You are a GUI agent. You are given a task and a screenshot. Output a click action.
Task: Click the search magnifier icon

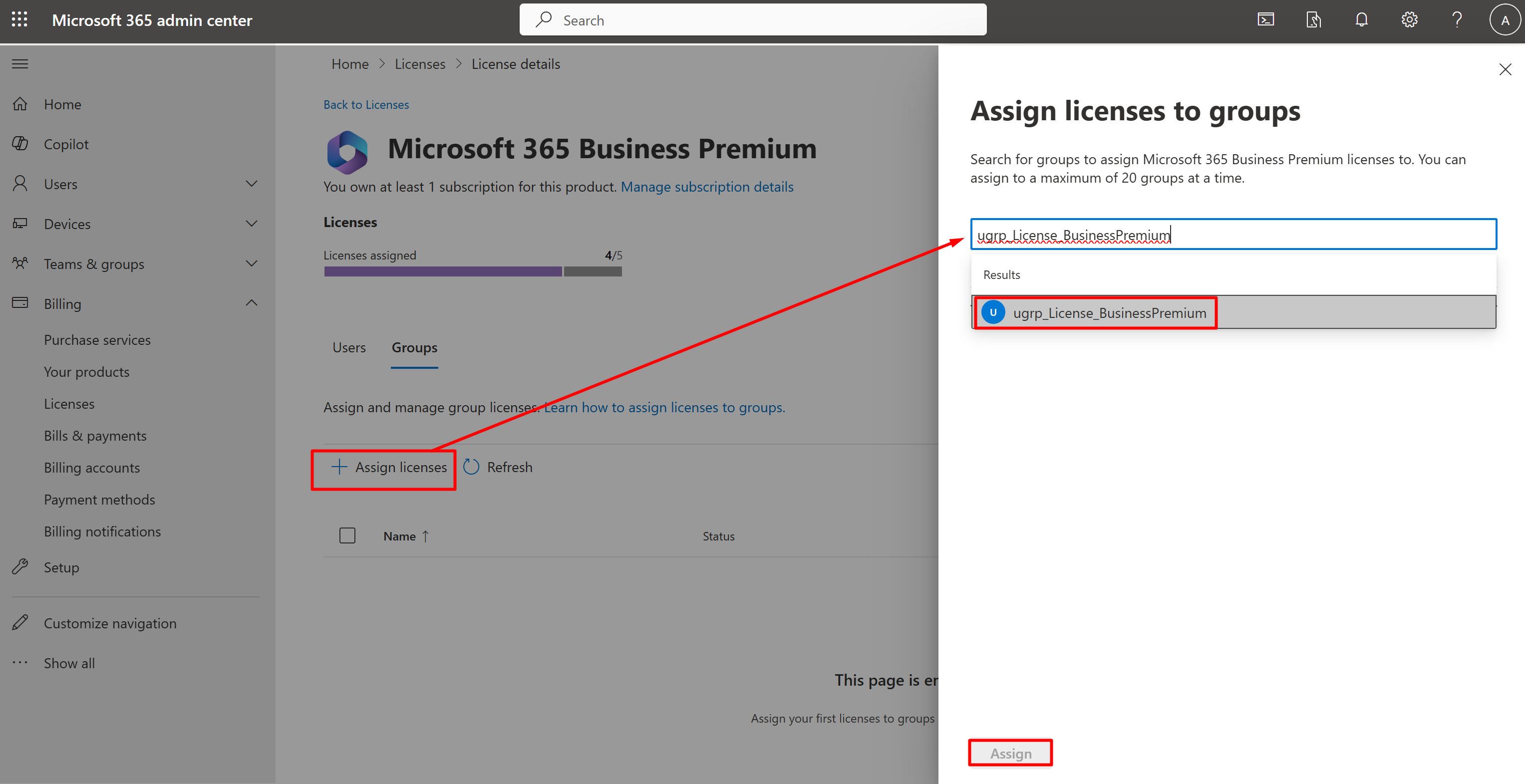[544, 19]
